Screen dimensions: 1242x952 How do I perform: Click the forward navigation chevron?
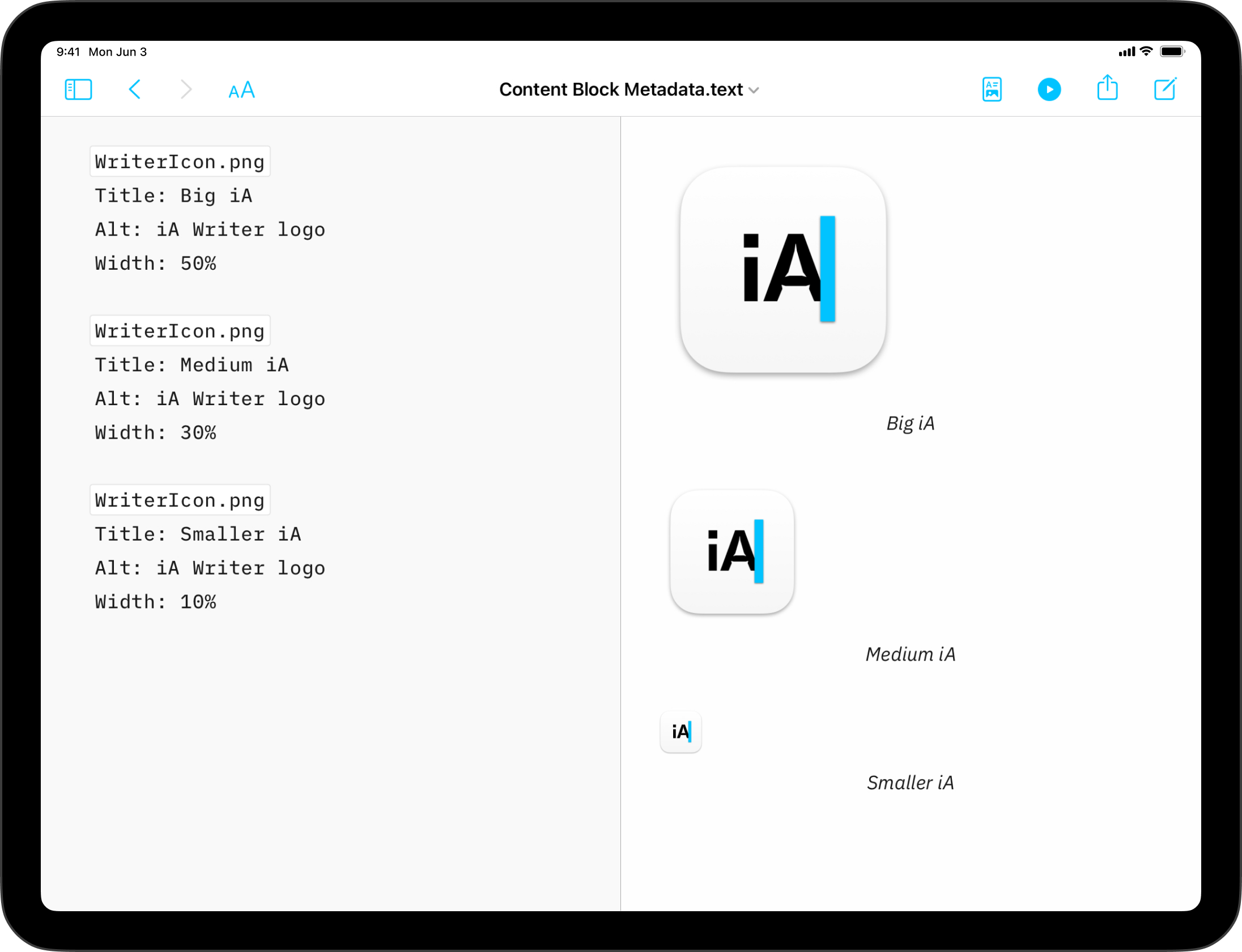pos(186,90)
